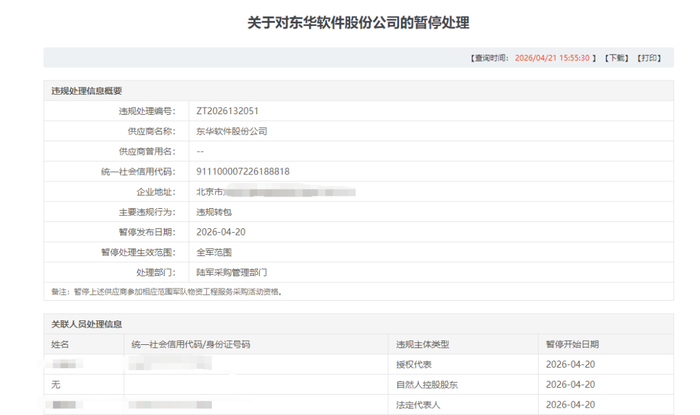Click the 企业地址 label

156,192
